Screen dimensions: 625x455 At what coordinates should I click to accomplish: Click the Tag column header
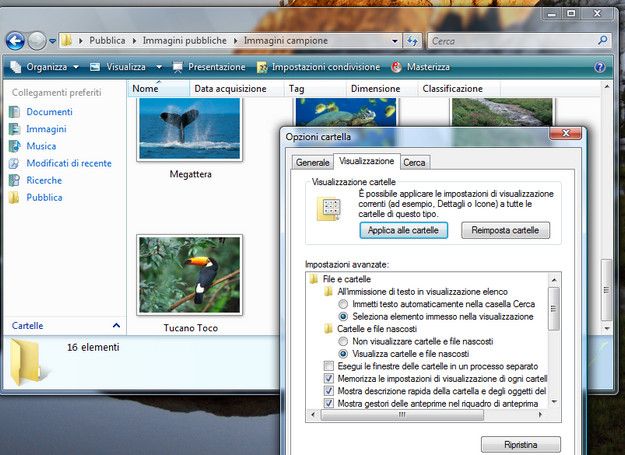(315, 88)
